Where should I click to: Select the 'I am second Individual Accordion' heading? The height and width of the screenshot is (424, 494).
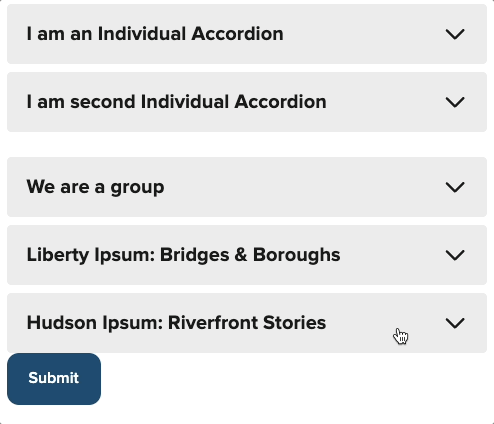pyautogui.click(x=176, y=102)
